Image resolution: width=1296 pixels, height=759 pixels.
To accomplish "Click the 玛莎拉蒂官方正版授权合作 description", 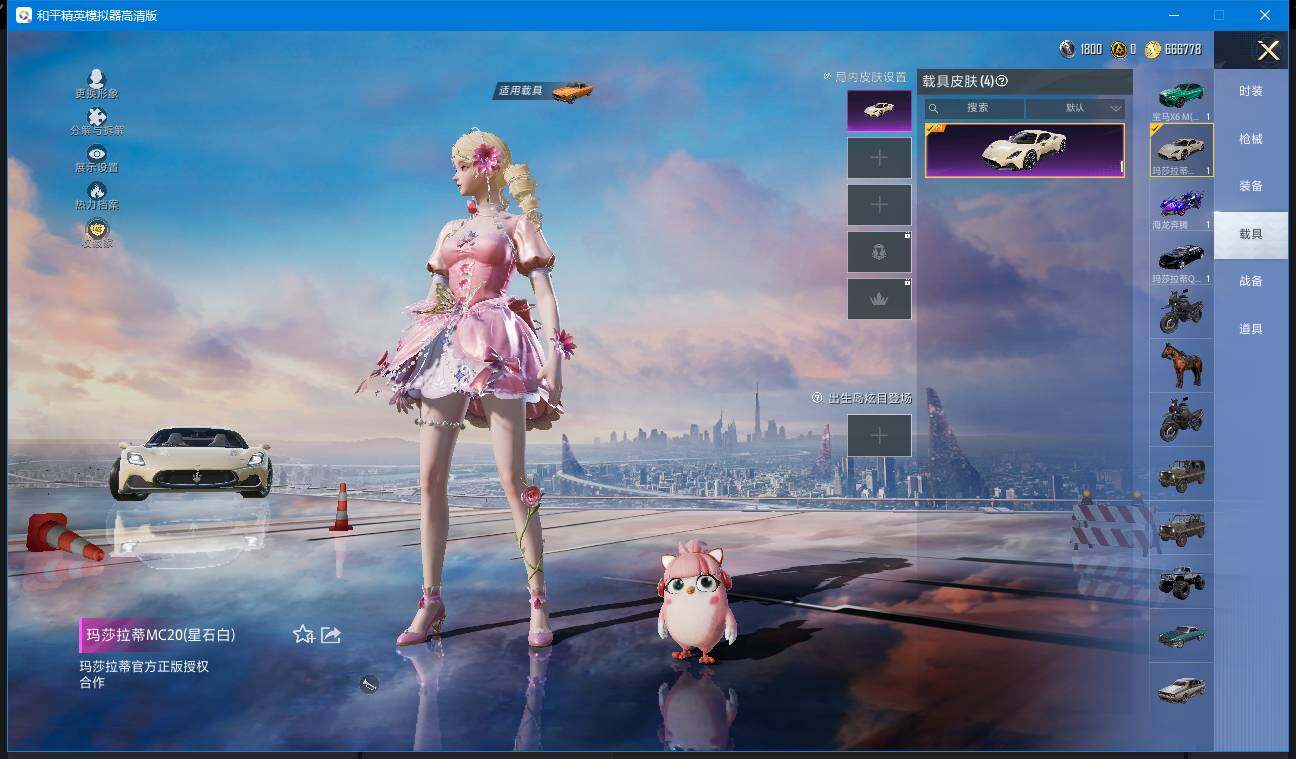I will (144, 674).
